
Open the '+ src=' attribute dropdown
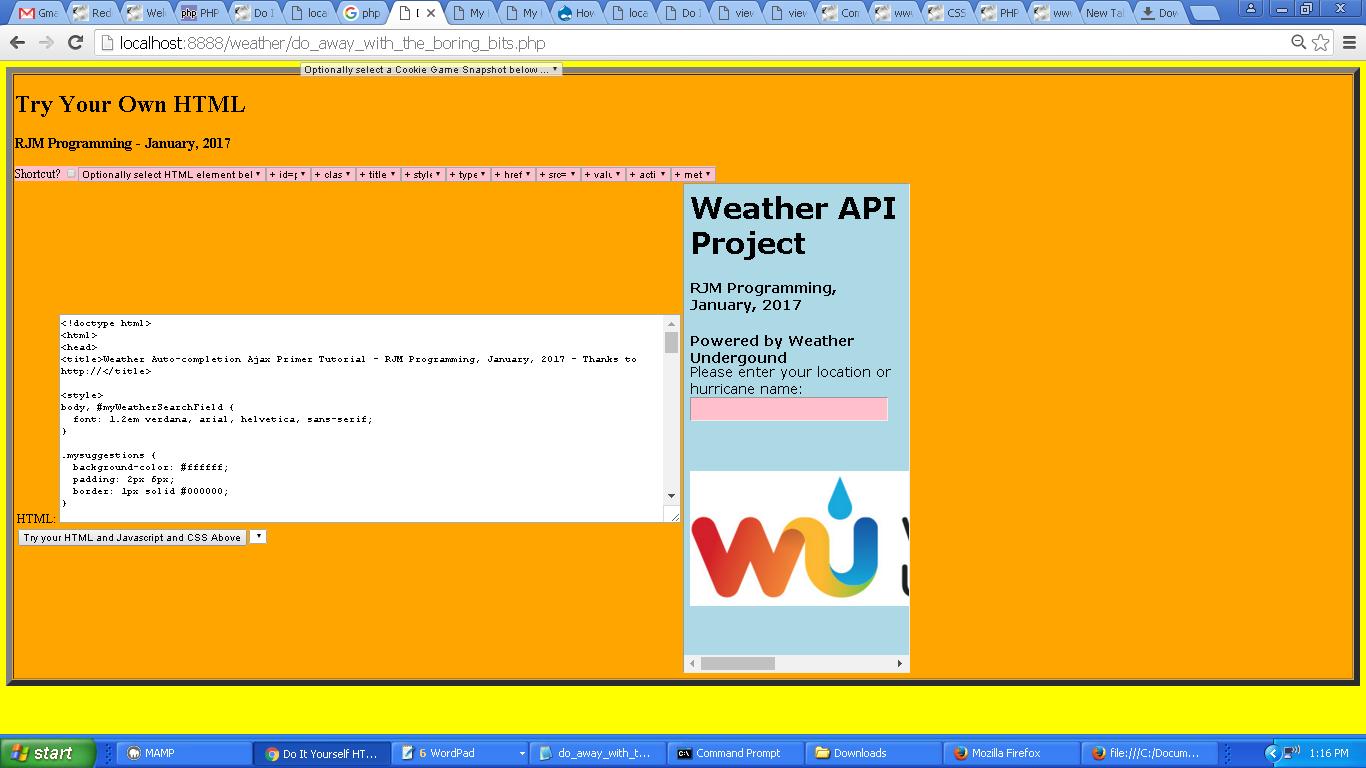point(558,174)
